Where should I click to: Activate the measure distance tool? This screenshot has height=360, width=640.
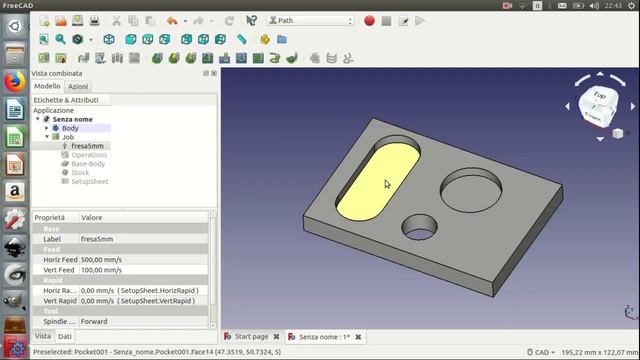[242, 39]
